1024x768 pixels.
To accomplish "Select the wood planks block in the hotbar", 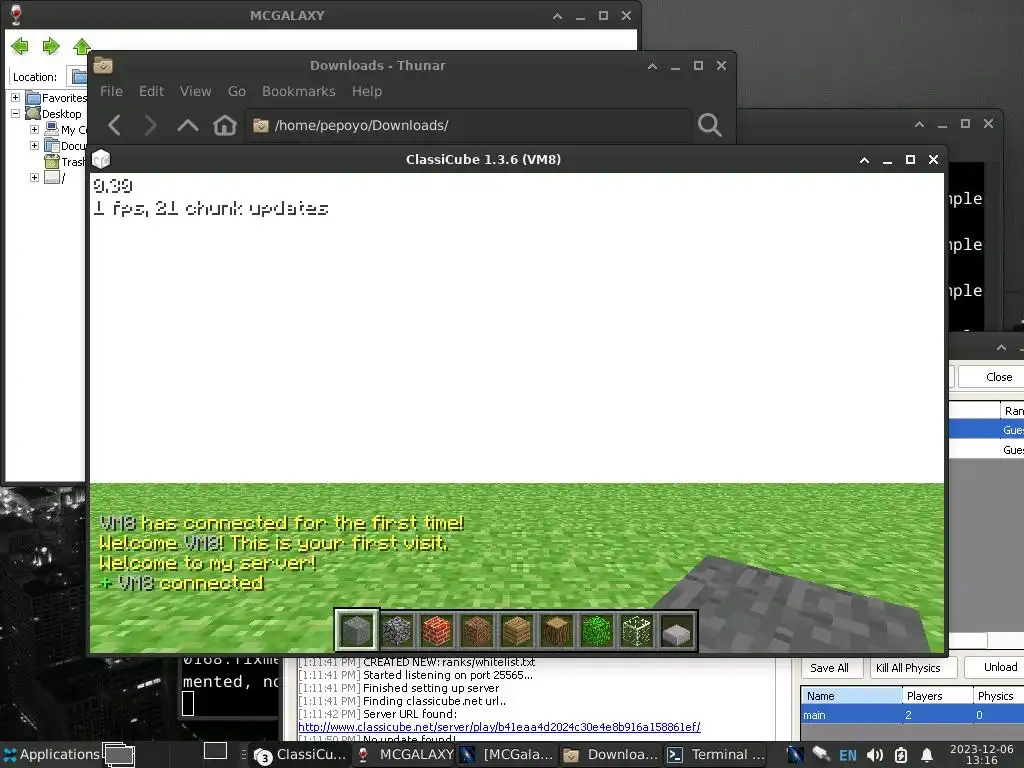I will click(x=517, y=631).
